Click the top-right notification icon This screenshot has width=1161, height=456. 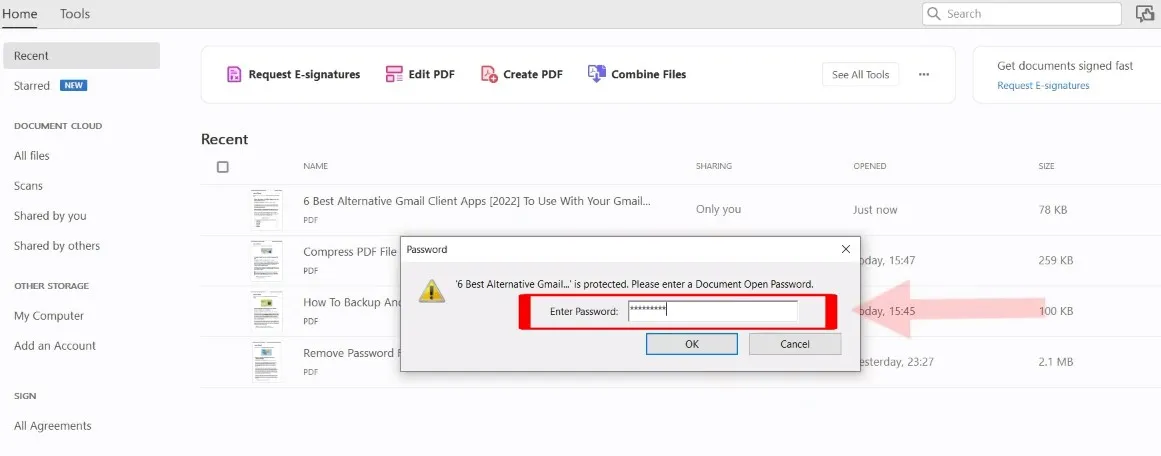(1145, 14)
